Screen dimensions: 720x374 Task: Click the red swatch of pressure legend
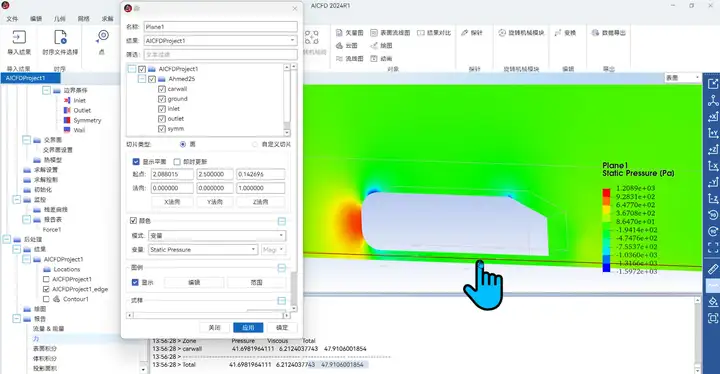click(607, 193)
